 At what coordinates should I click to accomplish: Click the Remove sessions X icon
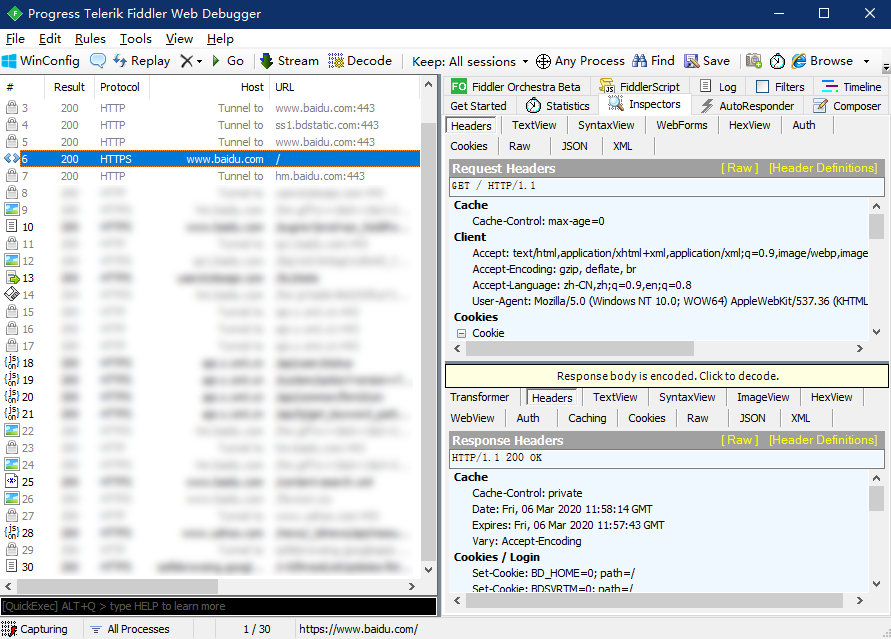(x=186, y=61)
